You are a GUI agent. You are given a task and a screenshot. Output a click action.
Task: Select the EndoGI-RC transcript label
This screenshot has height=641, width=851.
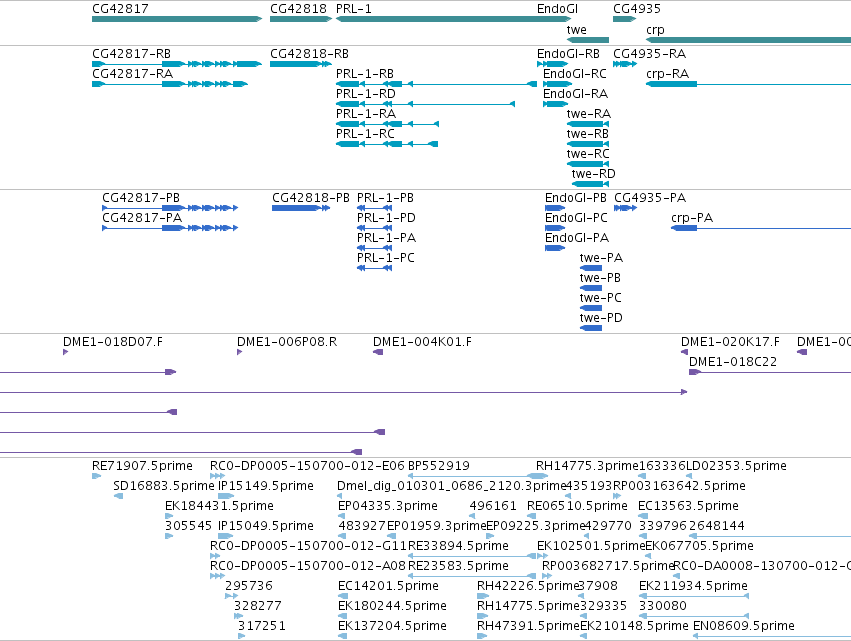[x=575, y=74]
